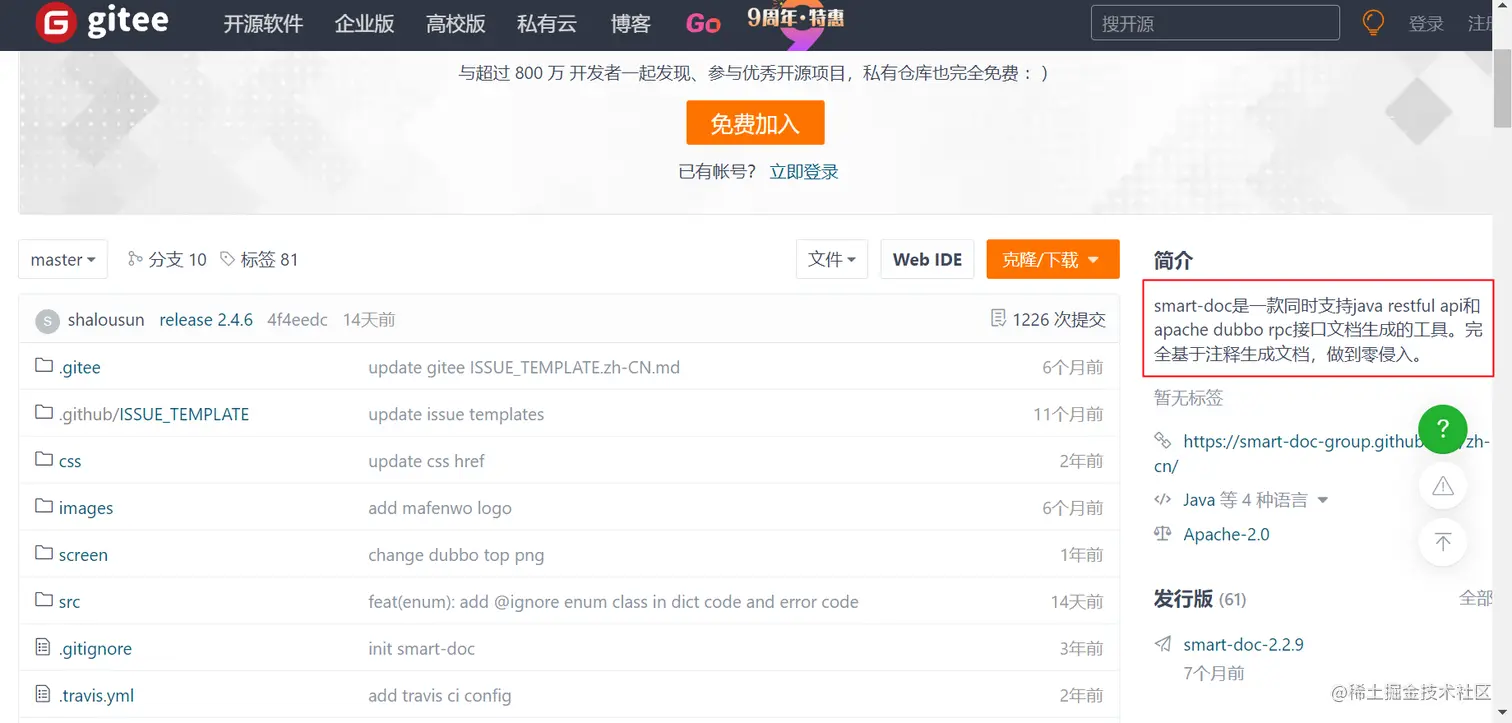The image size is (1512, 723).
Task: Expand the Java 等 4 种语言 arrow
Action: 1323,500
